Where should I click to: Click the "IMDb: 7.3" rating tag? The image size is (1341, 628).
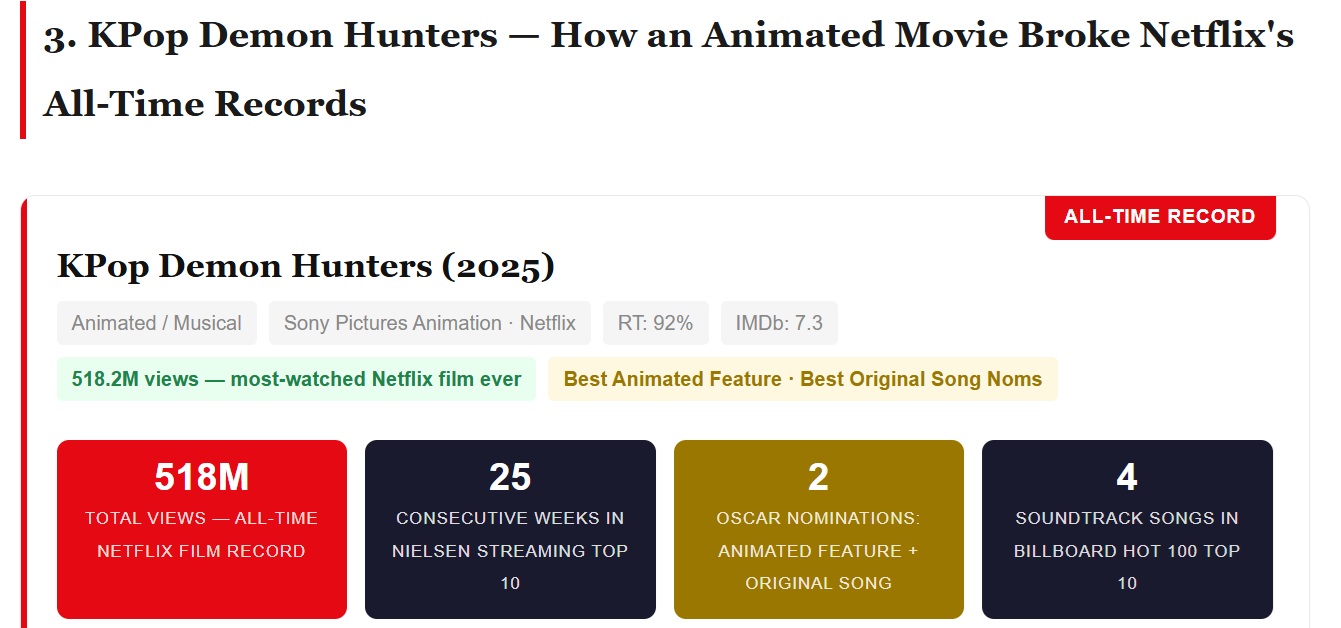(x=779, y=323)
